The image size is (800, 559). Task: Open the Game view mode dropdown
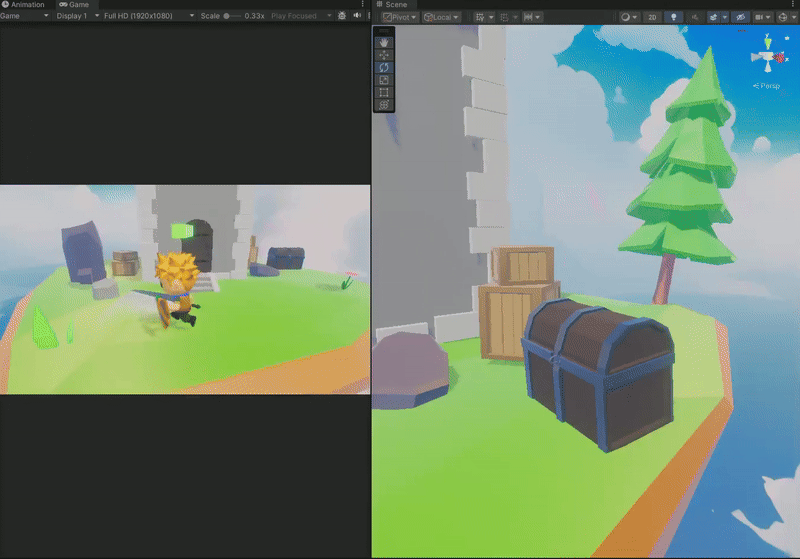click(24, 16)
